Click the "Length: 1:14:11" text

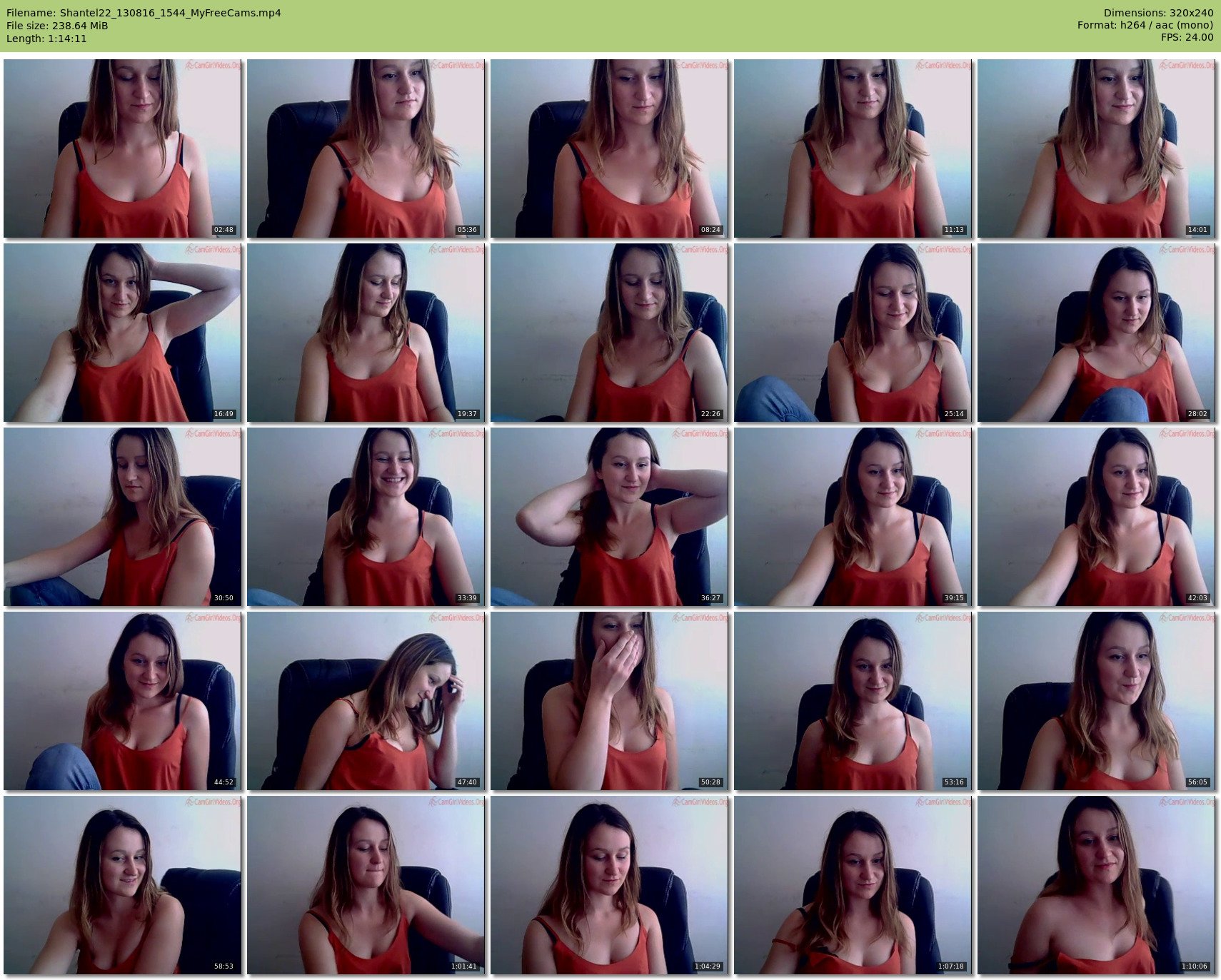[x=46, y=39]
